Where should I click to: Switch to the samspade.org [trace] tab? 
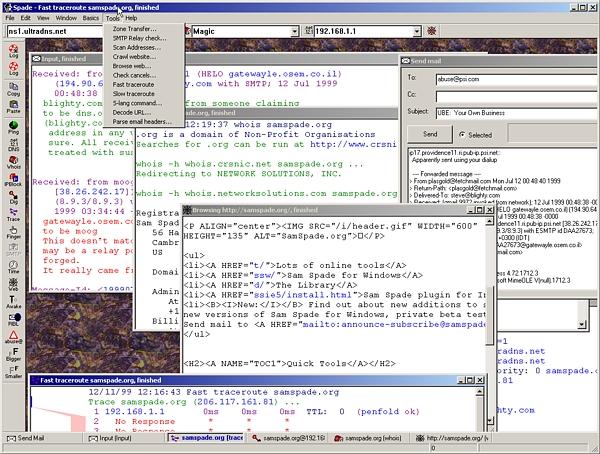[x=207, y=438]
